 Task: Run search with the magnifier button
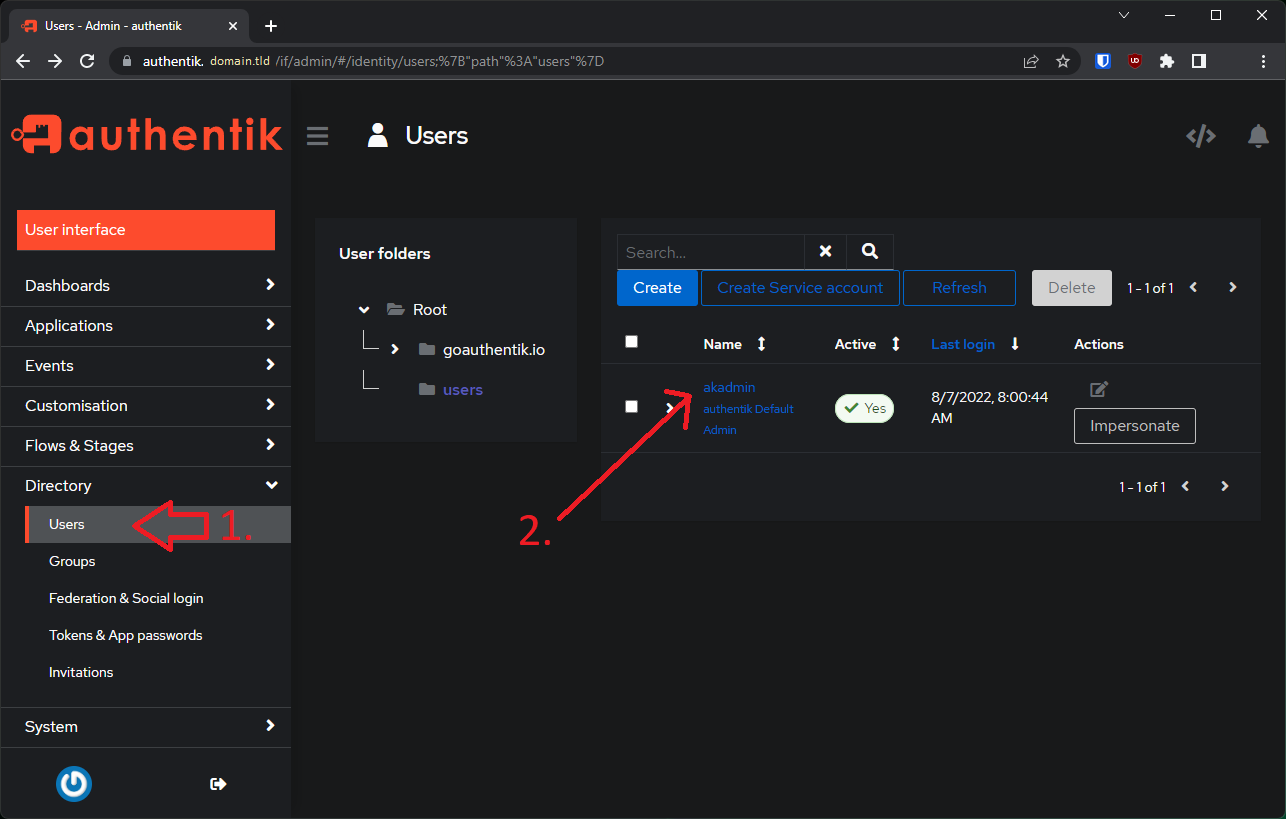[870, 252]
